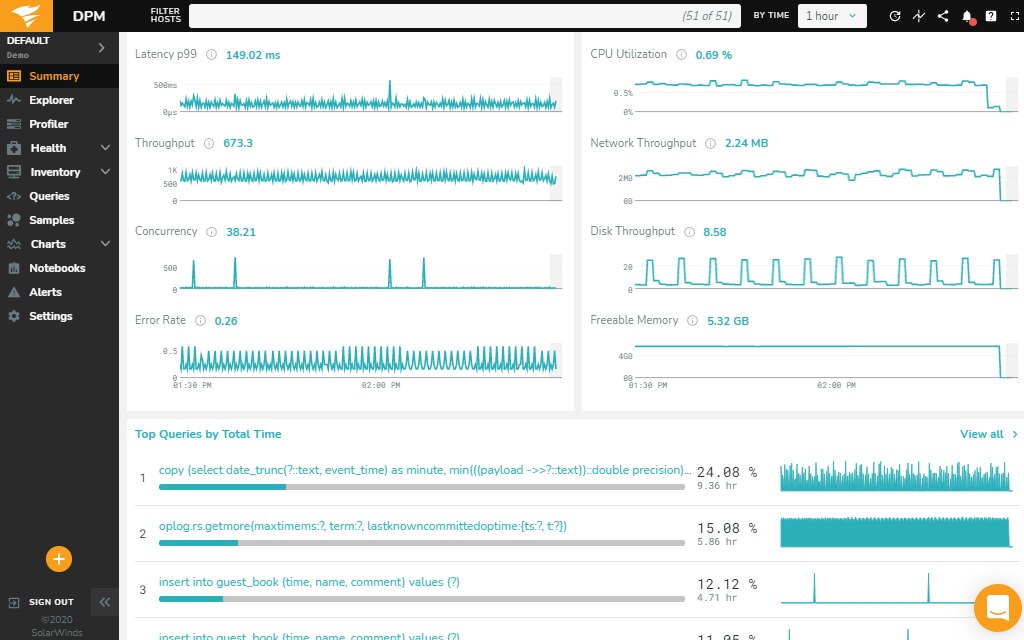Screen dimensions: 1024x640
Task: Open the chat support bubble
Action: coord(997,608)
